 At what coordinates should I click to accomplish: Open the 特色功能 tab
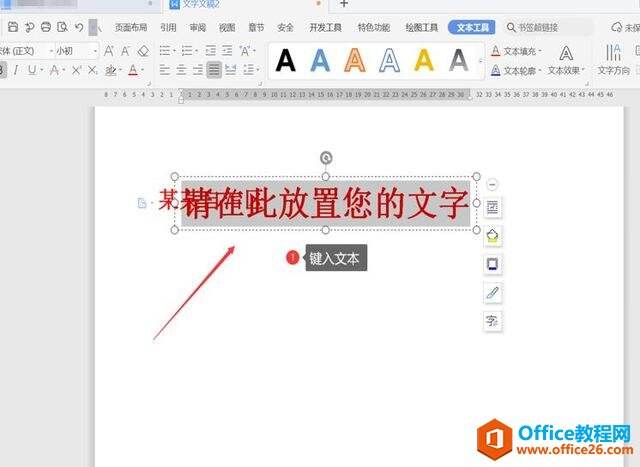coord(374,27)
